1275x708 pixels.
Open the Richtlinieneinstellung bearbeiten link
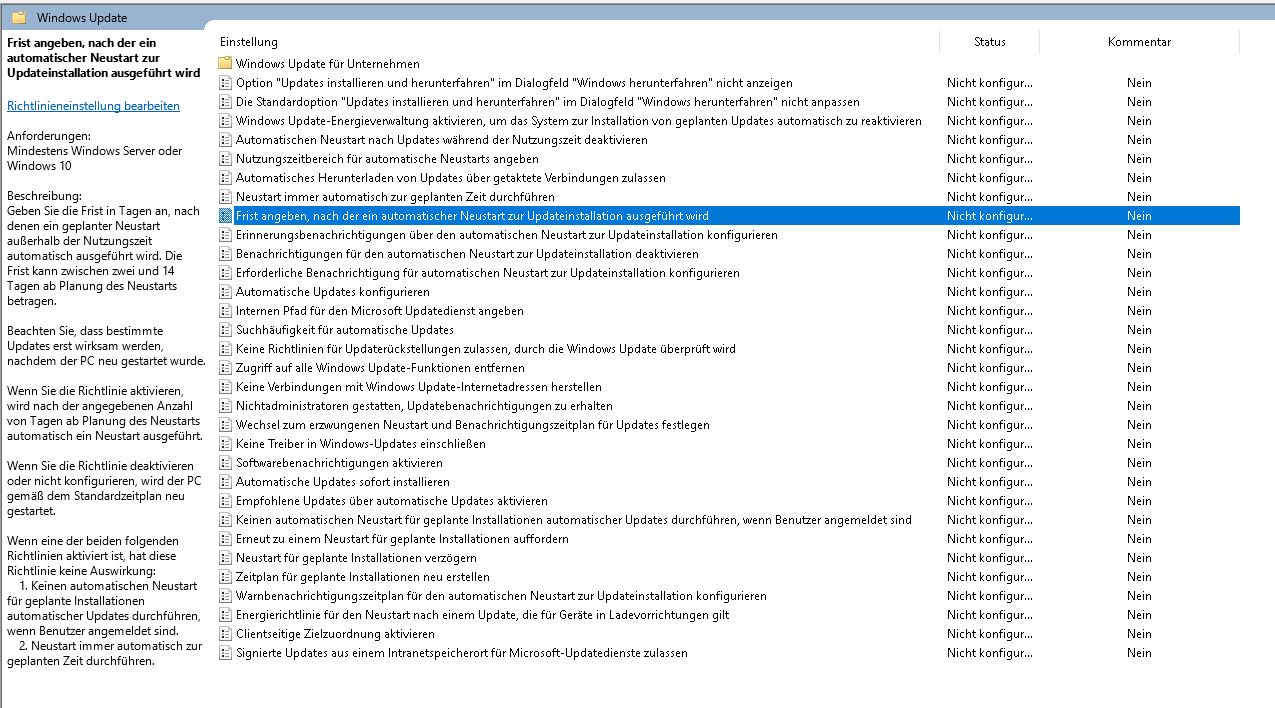tap(93, 105)
